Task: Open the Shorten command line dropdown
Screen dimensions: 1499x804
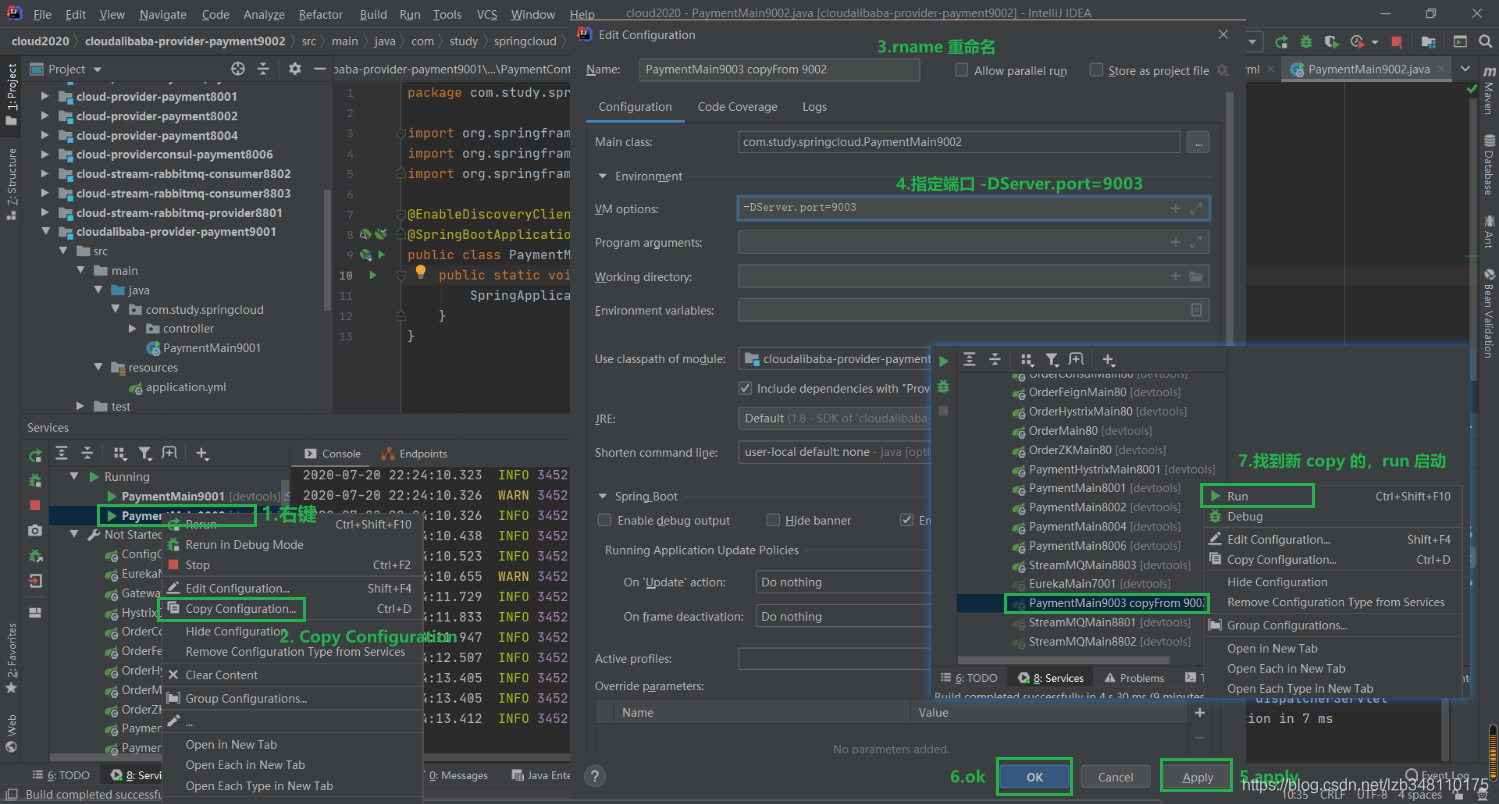Action: coord(834,452)
